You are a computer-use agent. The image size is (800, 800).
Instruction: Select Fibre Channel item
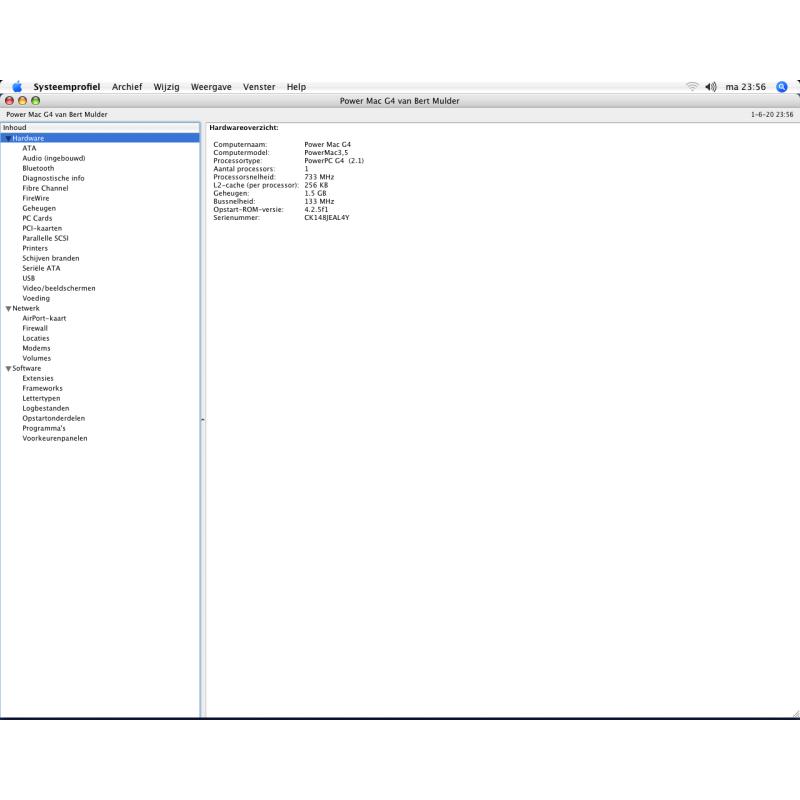pos(45,188)
